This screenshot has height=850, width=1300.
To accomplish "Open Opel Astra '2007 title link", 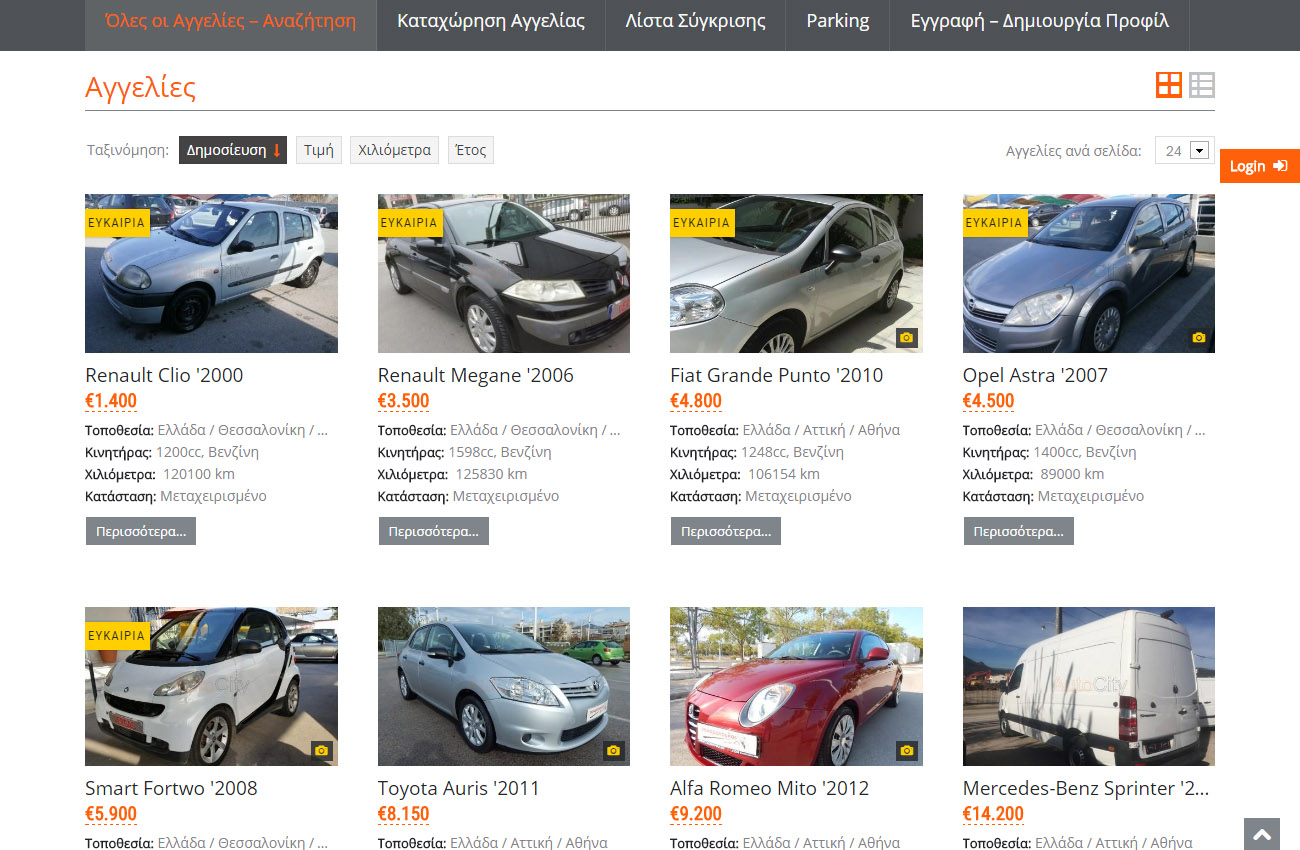I will click(x=1035, y=375).
